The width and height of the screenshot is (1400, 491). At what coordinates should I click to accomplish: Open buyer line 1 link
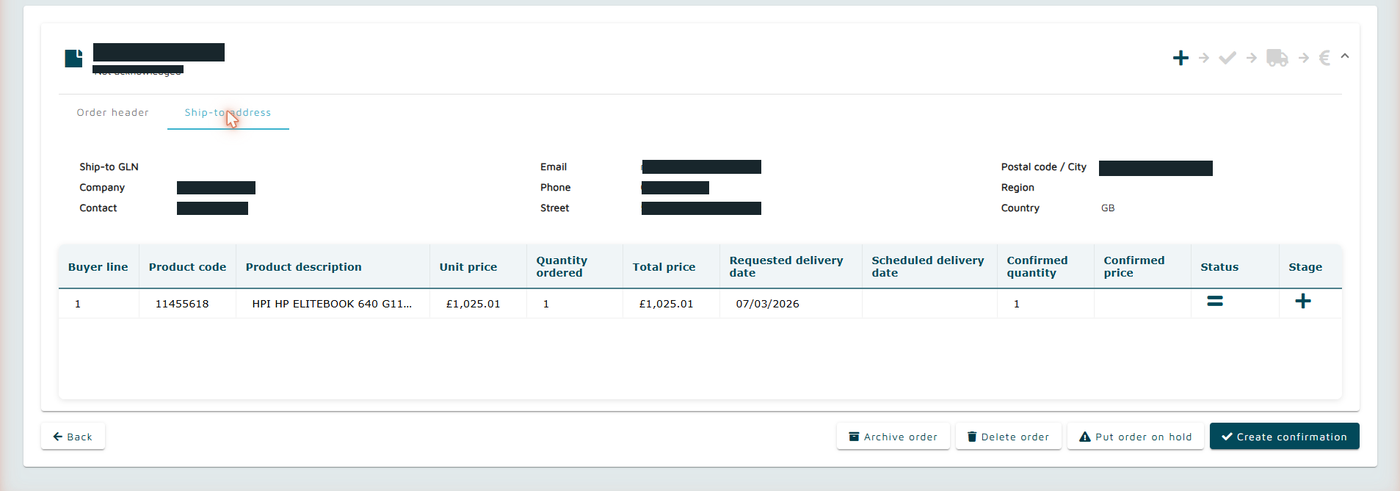[77, 304]
